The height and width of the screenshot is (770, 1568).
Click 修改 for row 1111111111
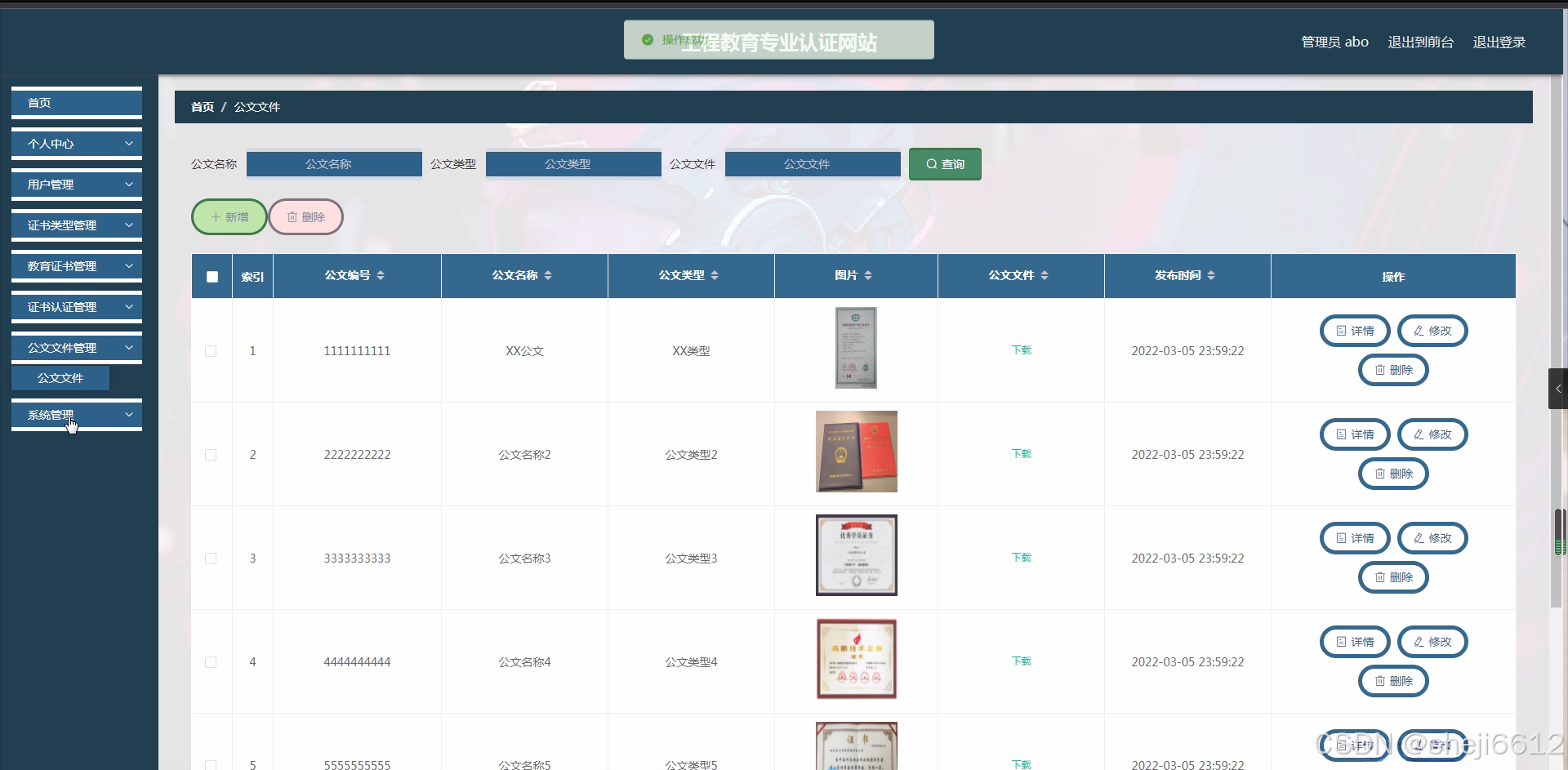1432,331
